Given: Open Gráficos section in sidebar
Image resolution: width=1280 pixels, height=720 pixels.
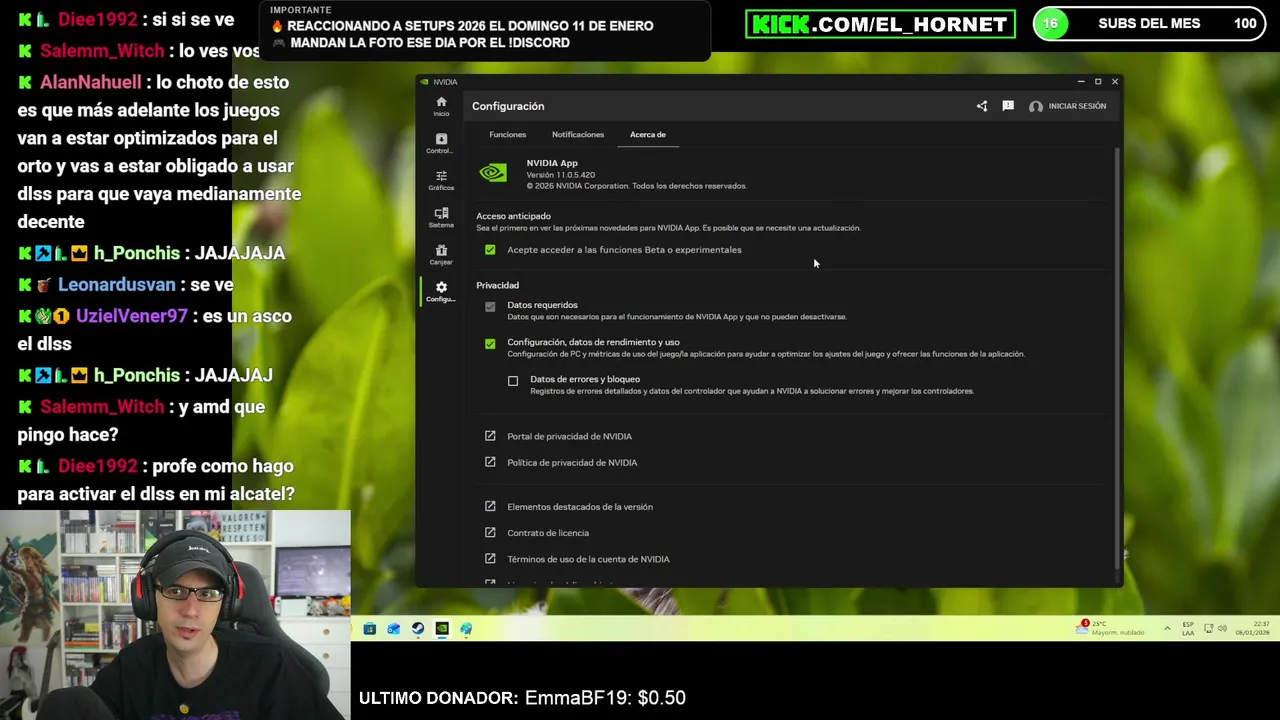Looking at the screenshot, I should [441, 180].
